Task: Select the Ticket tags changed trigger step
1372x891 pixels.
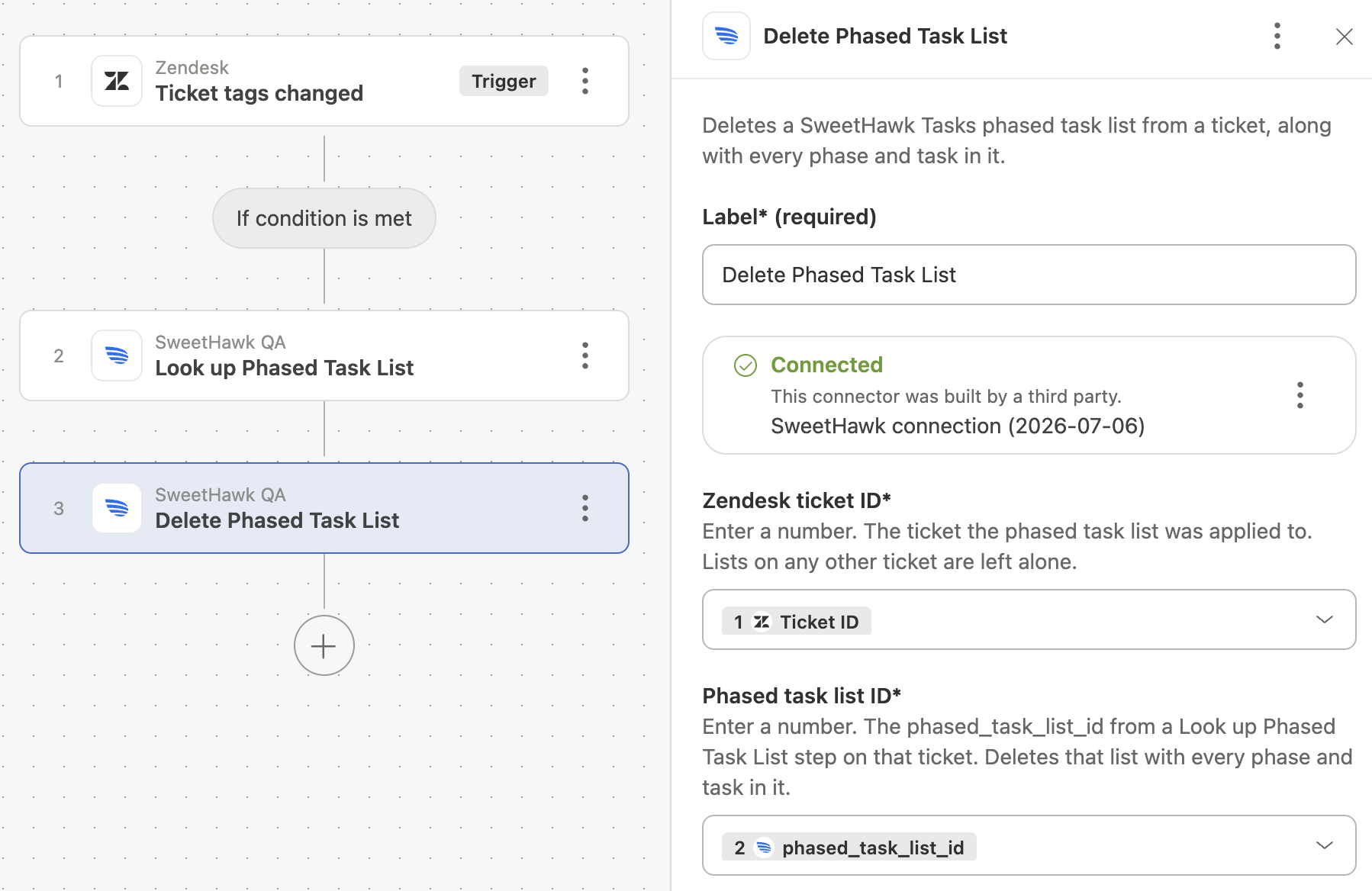Action: [324, 81]
